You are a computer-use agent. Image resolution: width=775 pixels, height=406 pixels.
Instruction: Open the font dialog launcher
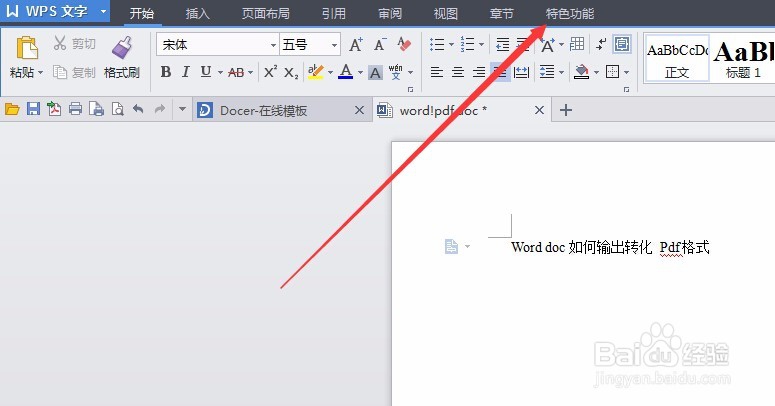pos(410,90)
